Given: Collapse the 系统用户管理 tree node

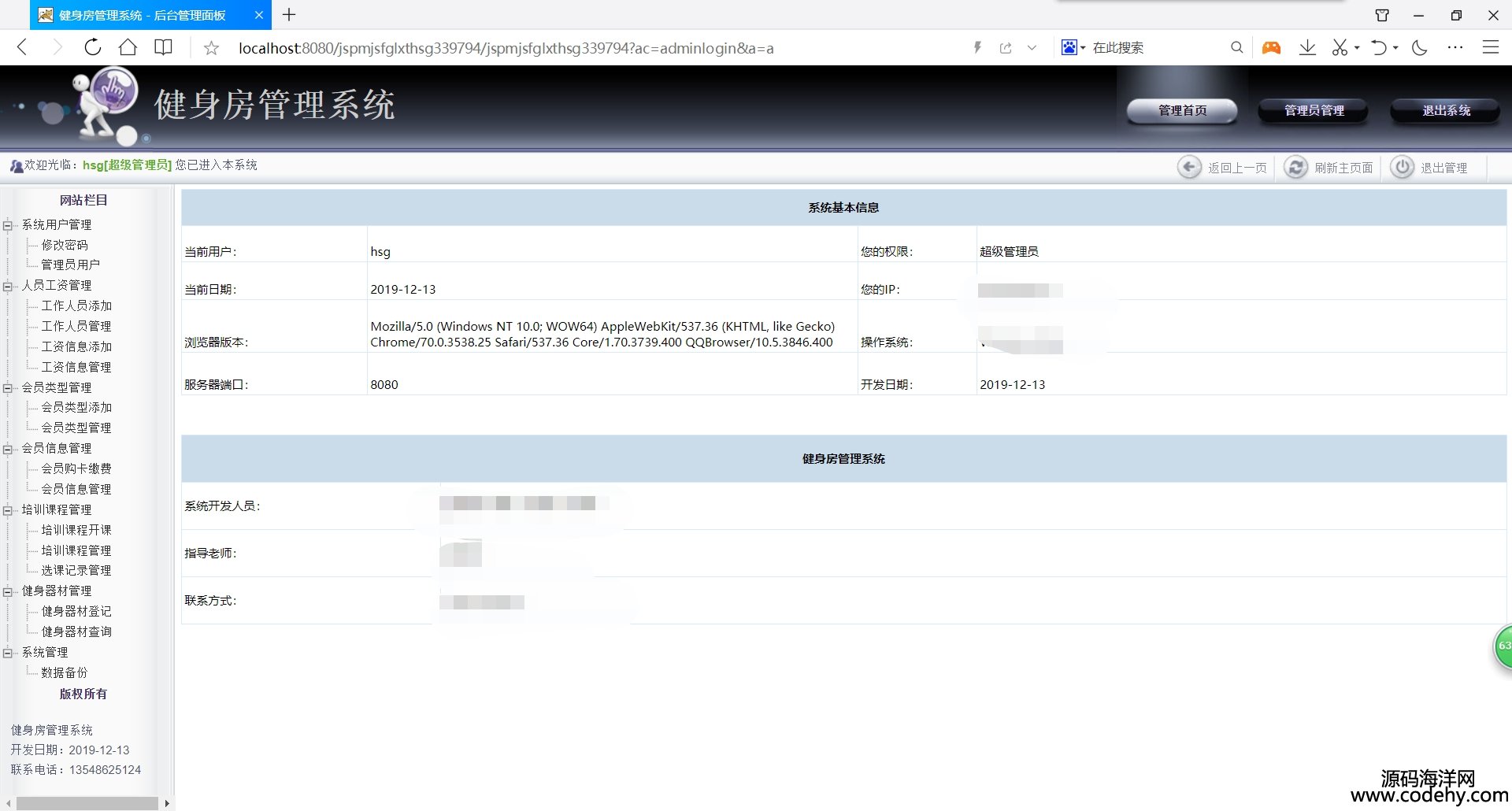Looking at the screenshot, I should 8,226.
